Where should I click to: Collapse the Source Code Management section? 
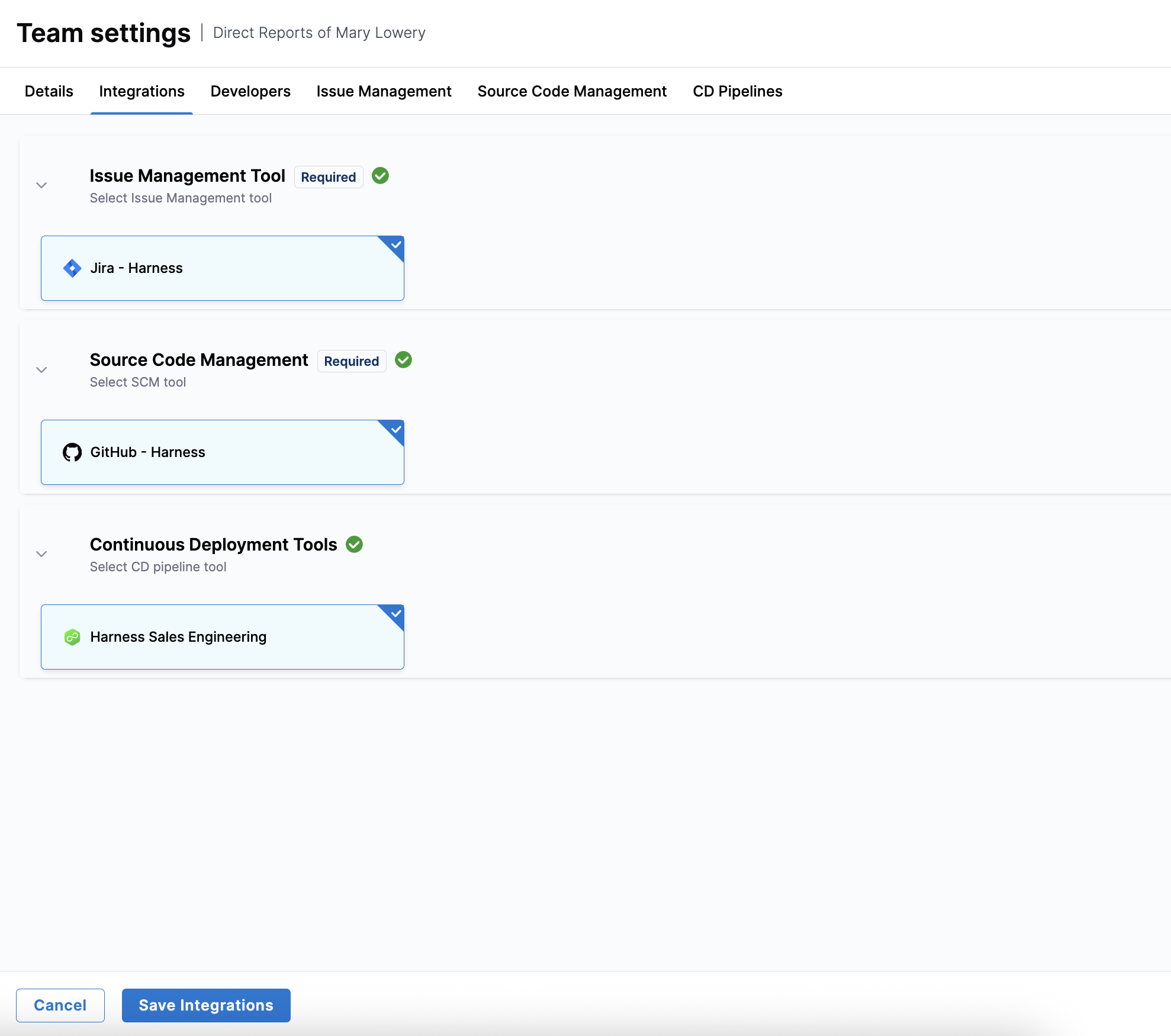[41, 370]
